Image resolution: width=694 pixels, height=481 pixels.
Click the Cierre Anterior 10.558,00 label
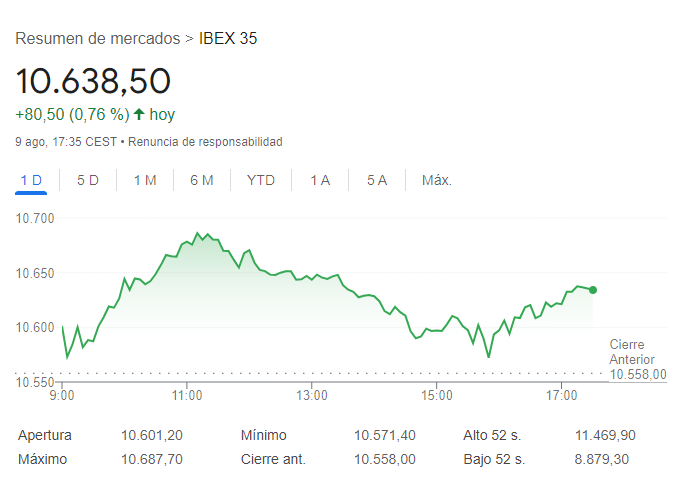pos(637,359)
